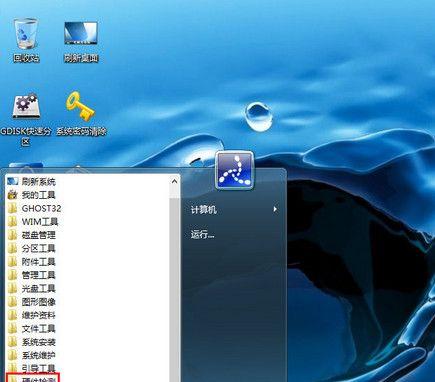Click the 我的工具 entry icon
The height and width of the screenshot is (382, 435).
coord(12,195)
